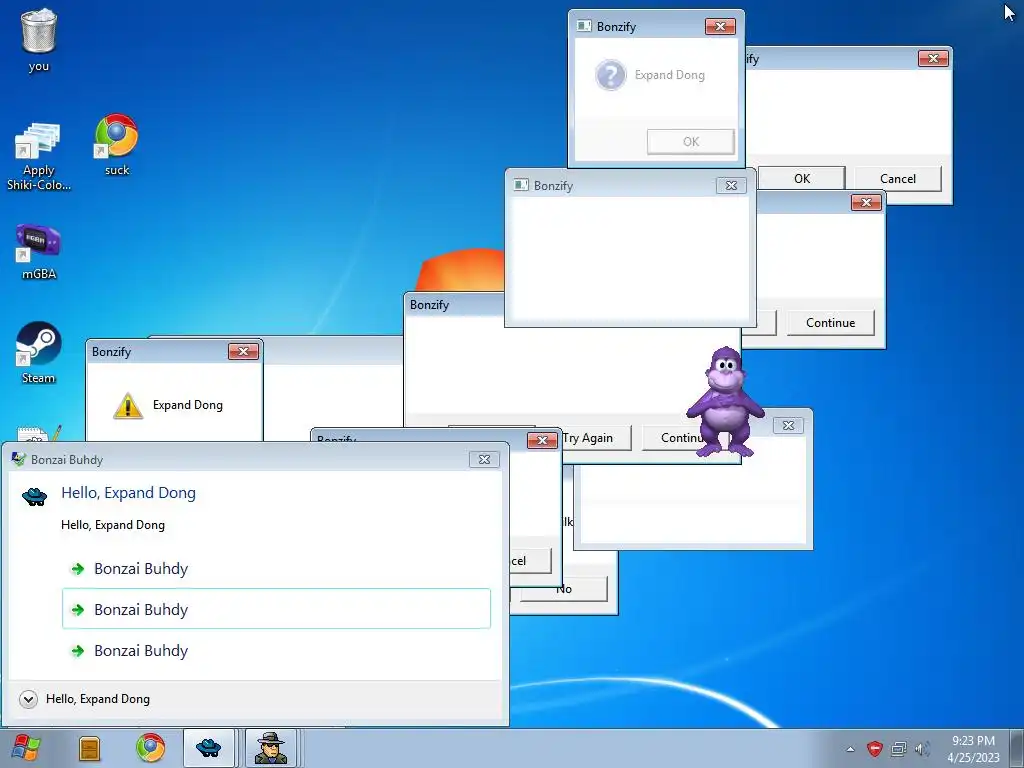Open the volume speaker tray icon
The height and width of the screenshot is (768, 1024).
point(921,748)
